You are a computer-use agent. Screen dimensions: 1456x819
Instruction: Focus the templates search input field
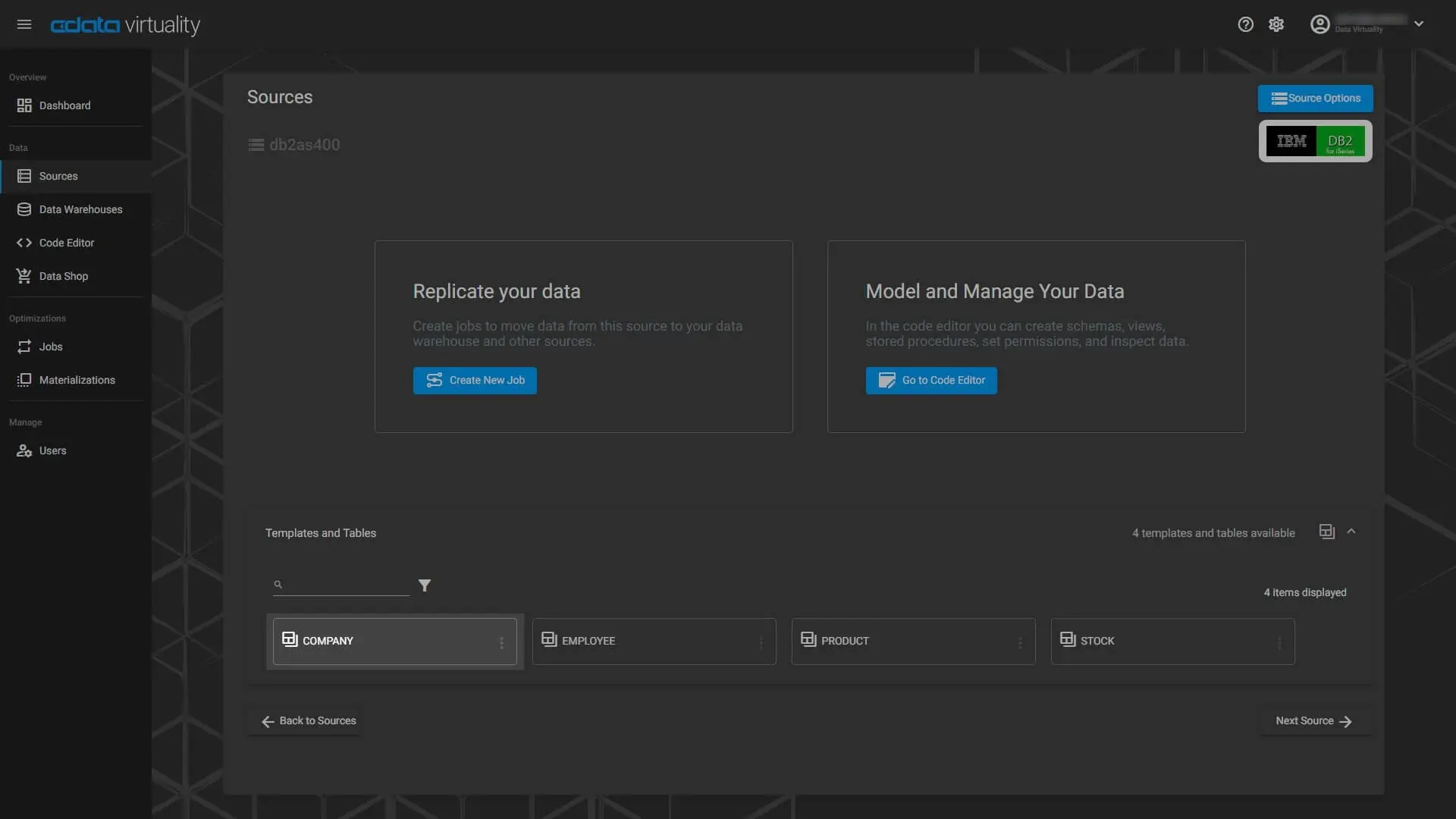coord(347,585)
